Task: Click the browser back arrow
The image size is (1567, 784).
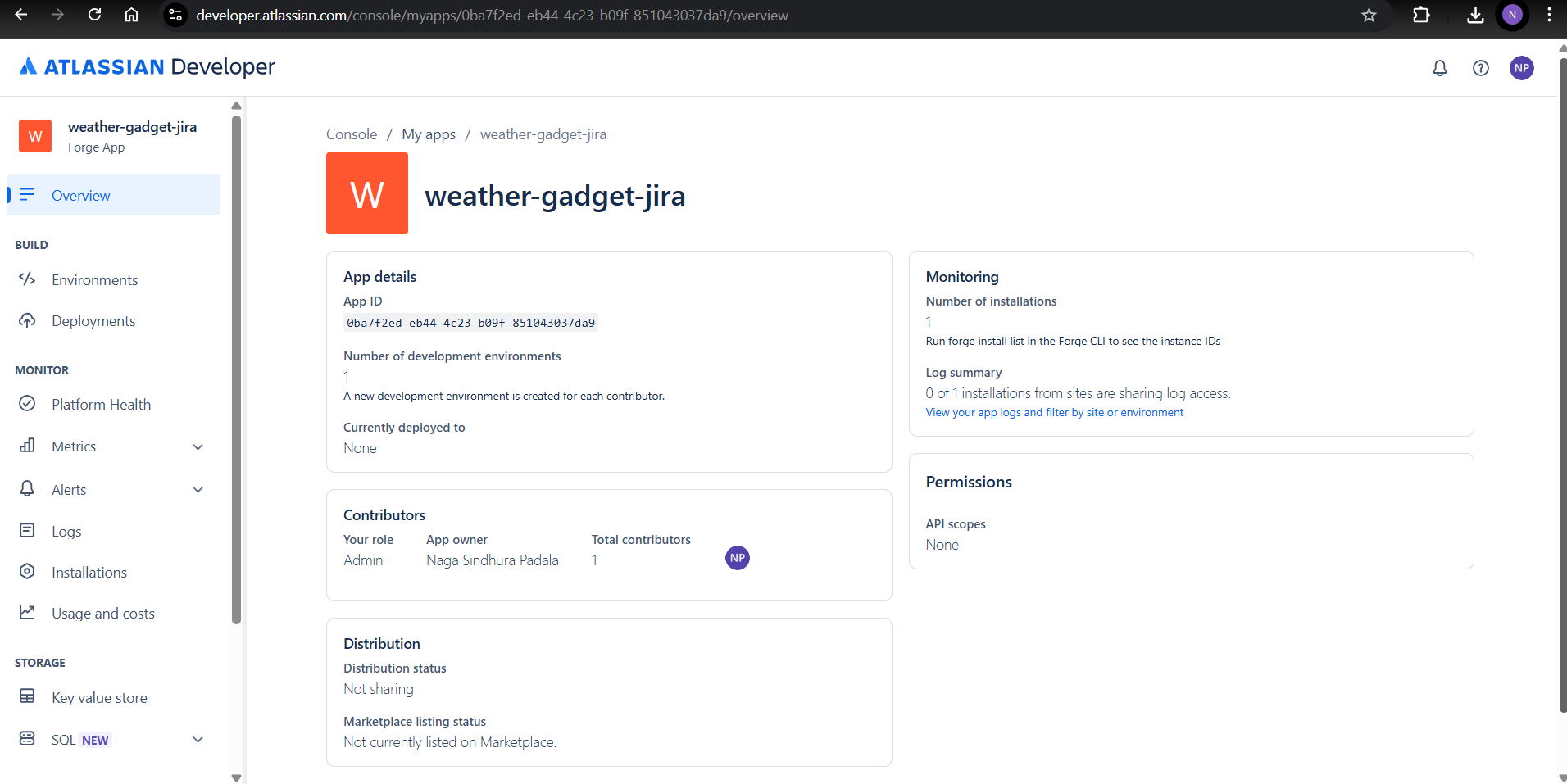Action: coord(21,15)
